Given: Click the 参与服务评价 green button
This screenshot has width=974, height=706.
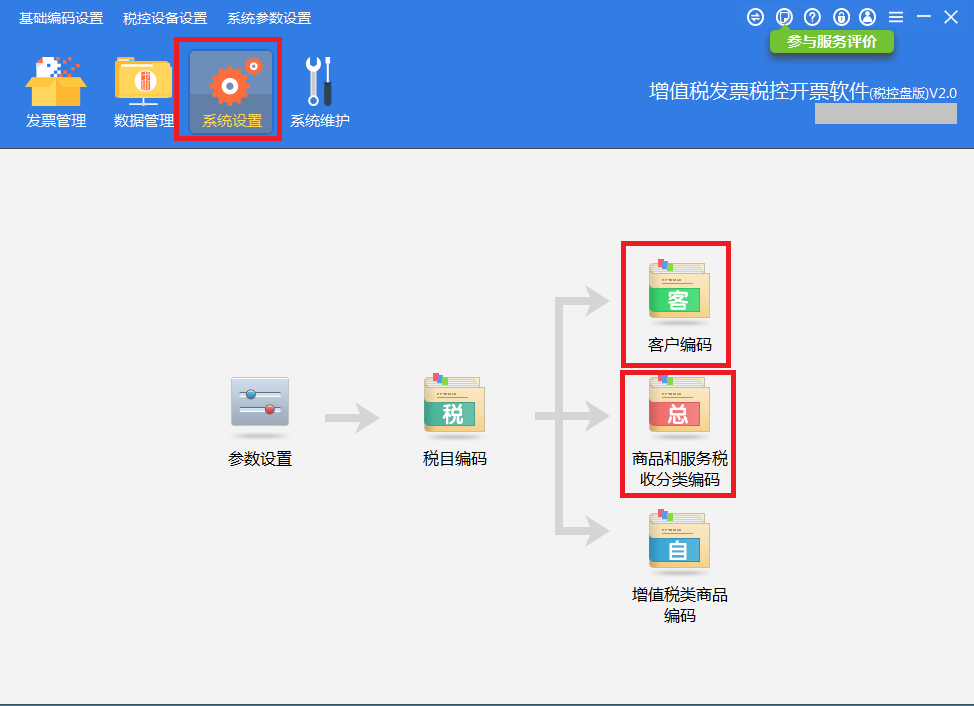Looking at the screenshot, I should point(831,42).
